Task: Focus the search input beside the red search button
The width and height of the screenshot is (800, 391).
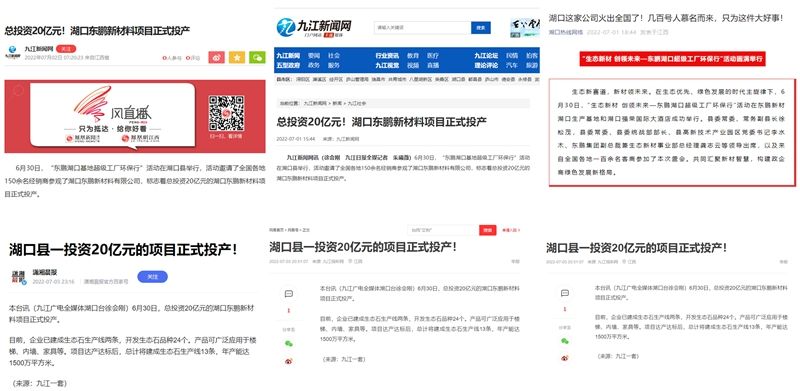Action: (x=442, y=230)
